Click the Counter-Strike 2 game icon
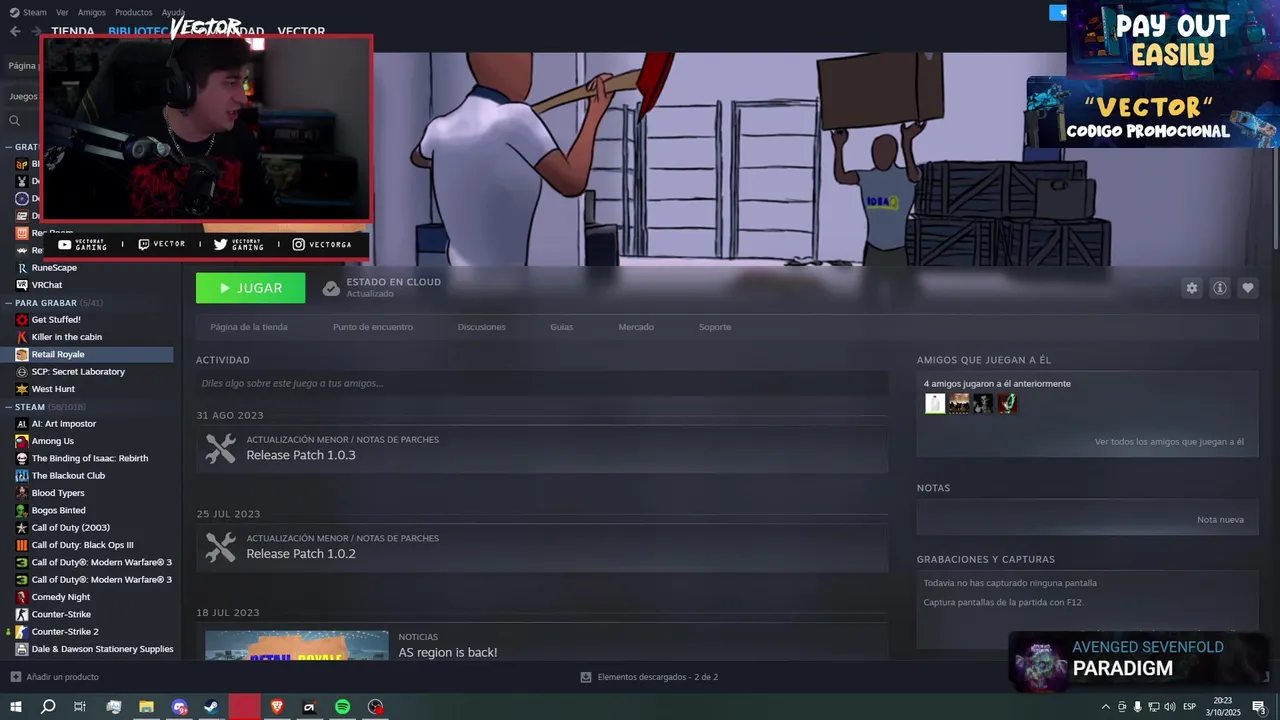 (22, 632)
